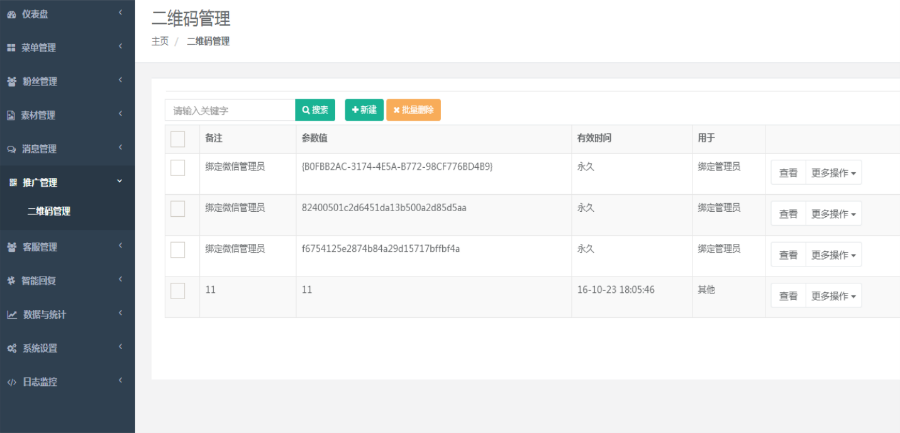Click the gears icon beside 系统设置
This screenshot has height=433, width=900.
click(11, 349)
